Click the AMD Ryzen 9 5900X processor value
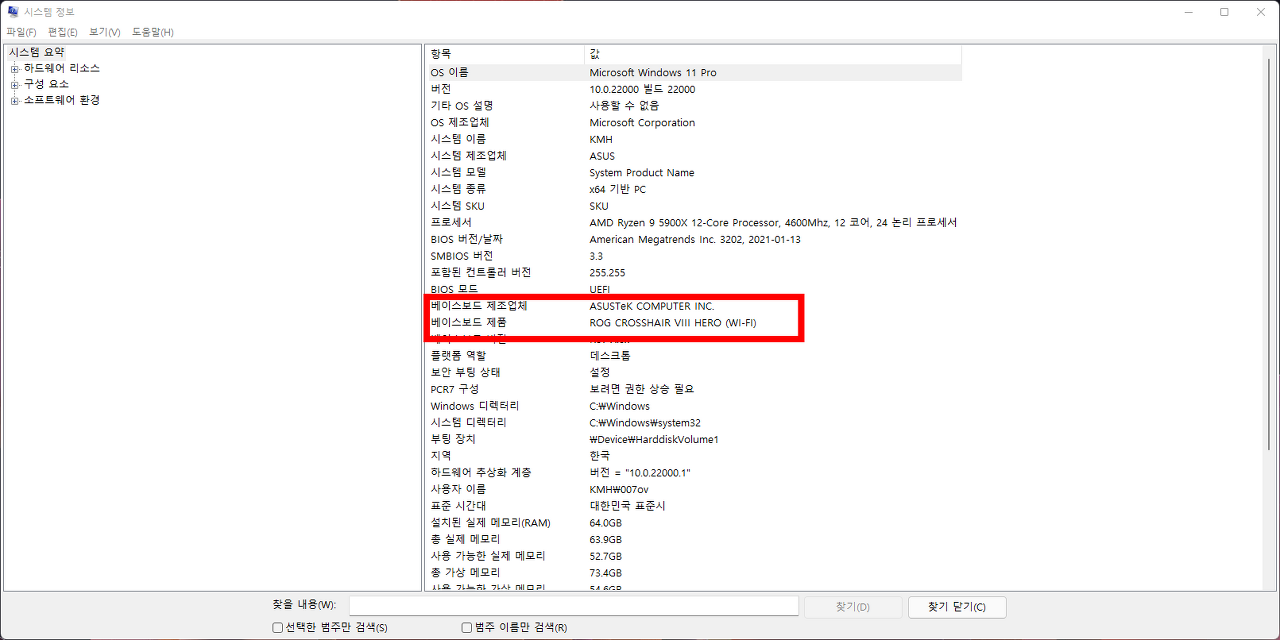 tap(773, 222)
